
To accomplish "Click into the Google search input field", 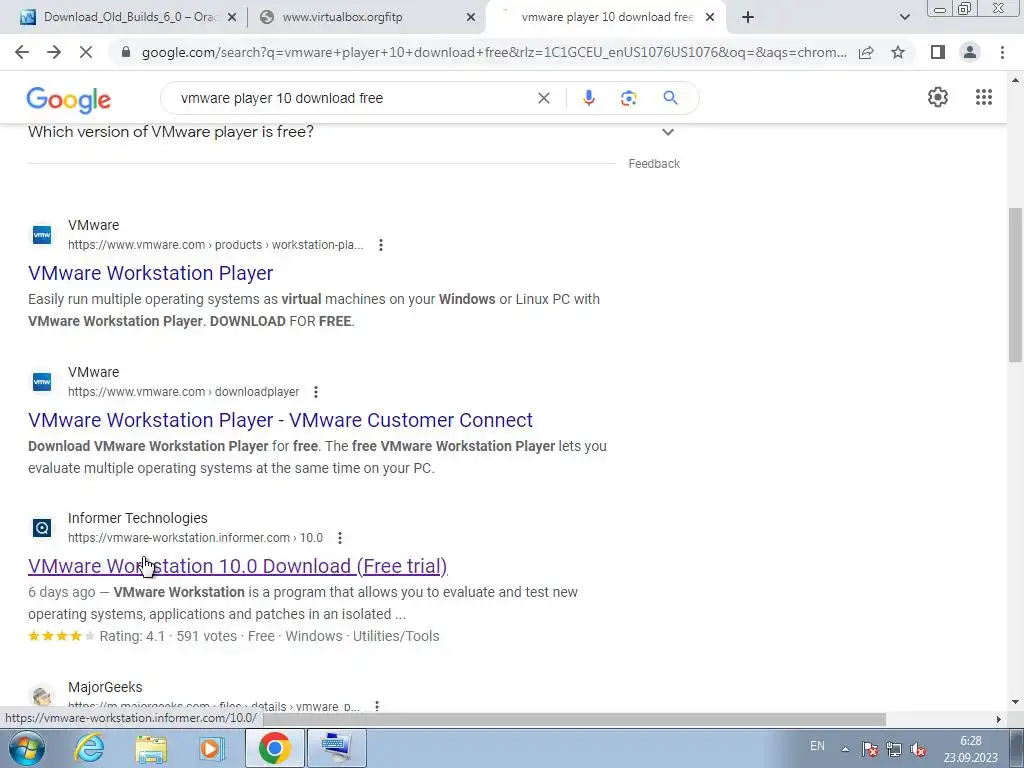I will [x=353, y=98].
